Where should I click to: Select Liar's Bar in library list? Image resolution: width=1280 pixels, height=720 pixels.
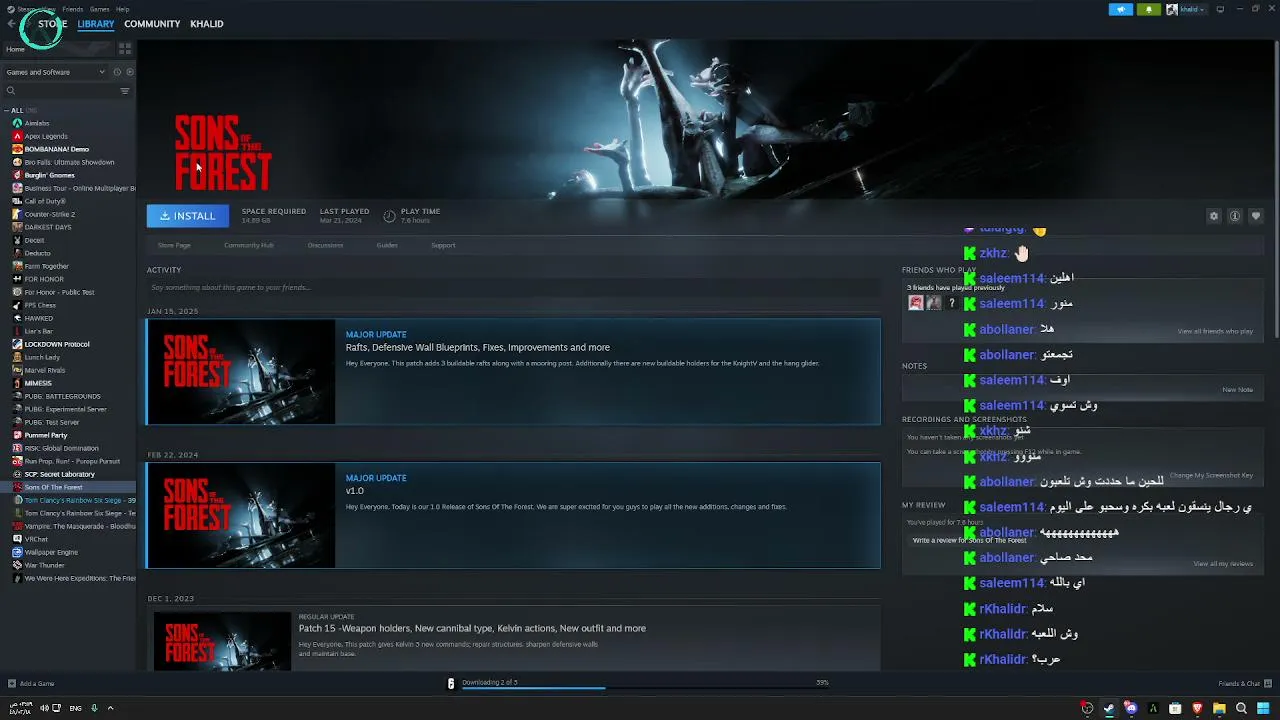68,331
